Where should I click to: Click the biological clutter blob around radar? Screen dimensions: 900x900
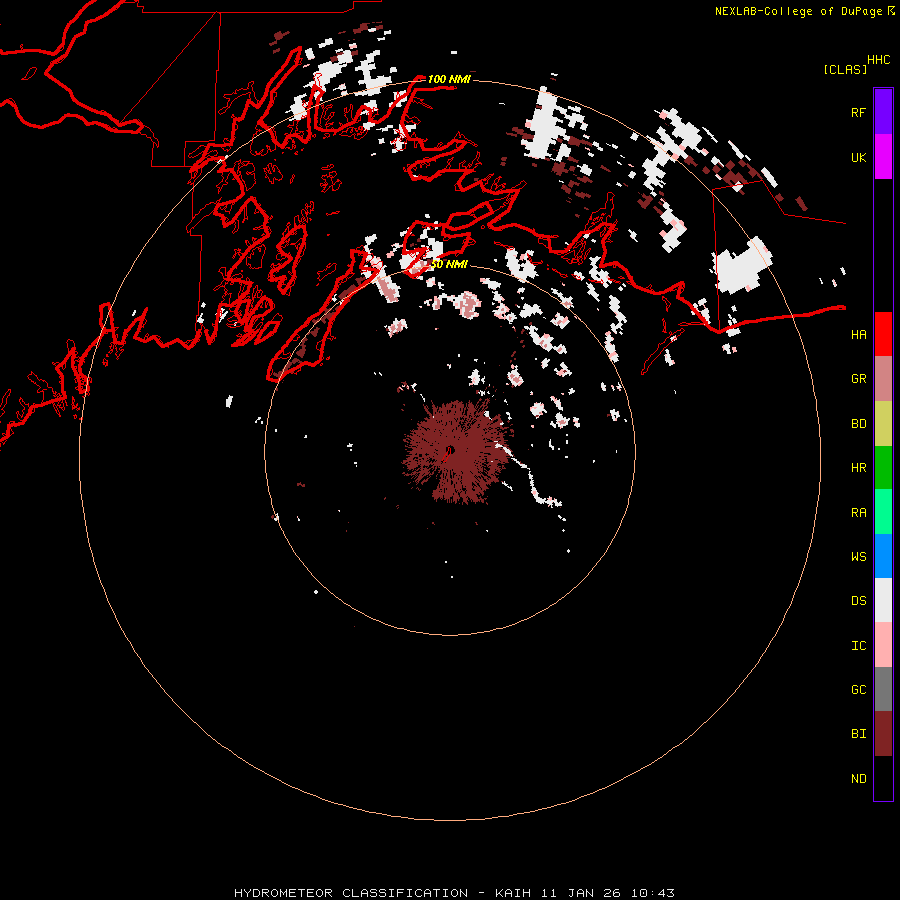click(x=456, y=452)
